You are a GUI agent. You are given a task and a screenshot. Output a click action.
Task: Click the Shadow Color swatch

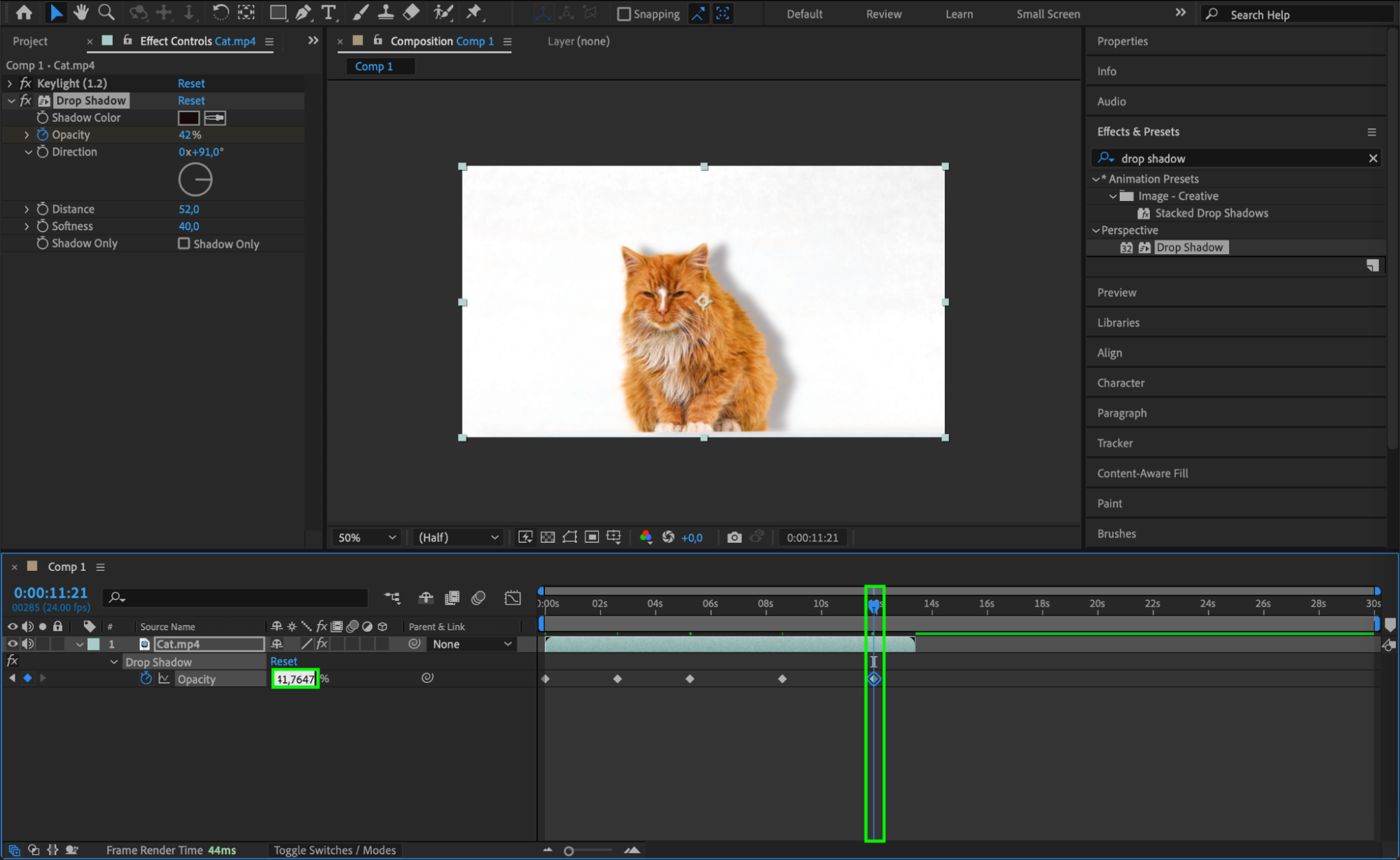188,118
